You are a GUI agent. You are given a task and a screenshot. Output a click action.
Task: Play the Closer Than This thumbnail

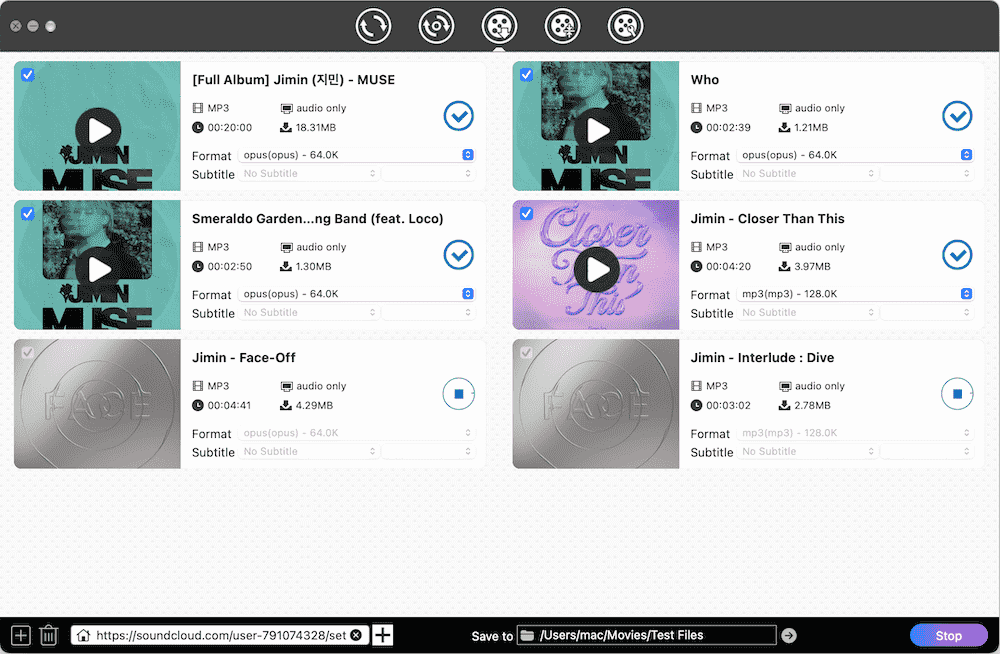[x=595, y=269]
